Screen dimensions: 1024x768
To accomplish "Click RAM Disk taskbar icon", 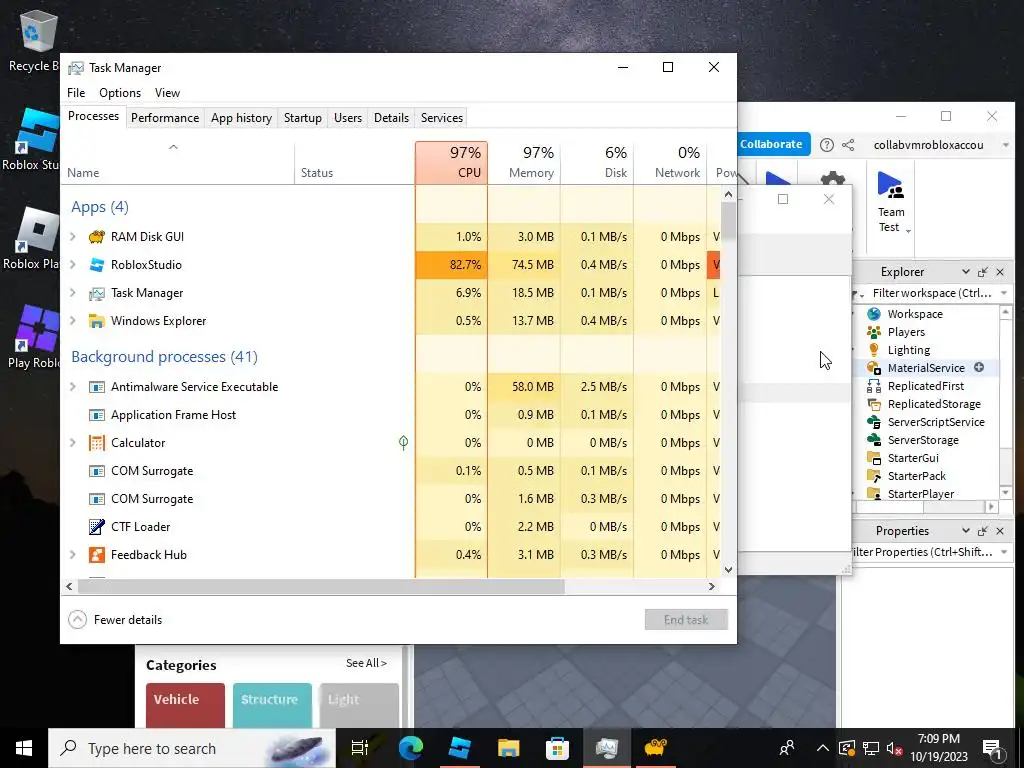I will coord(655,748).
